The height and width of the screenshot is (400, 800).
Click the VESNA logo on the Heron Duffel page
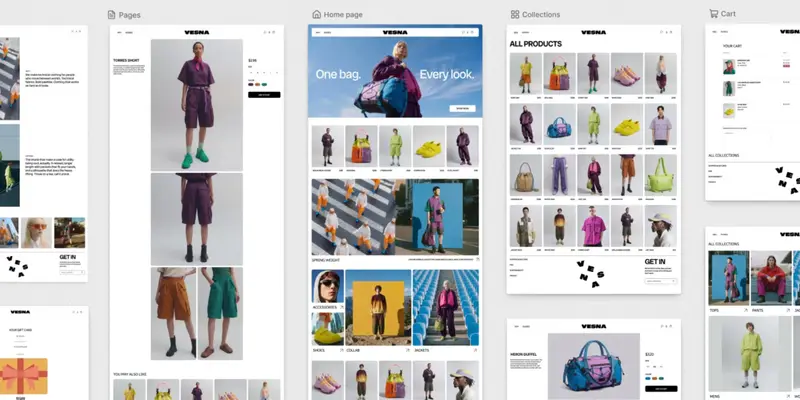594,326
